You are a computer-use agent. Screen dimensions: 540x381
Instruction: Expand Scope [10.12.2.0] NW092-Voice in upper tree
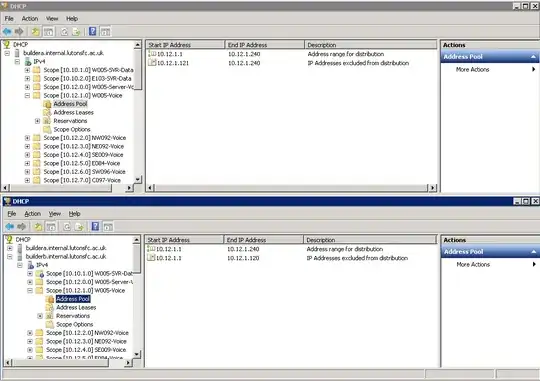click(x=27, y=138)
